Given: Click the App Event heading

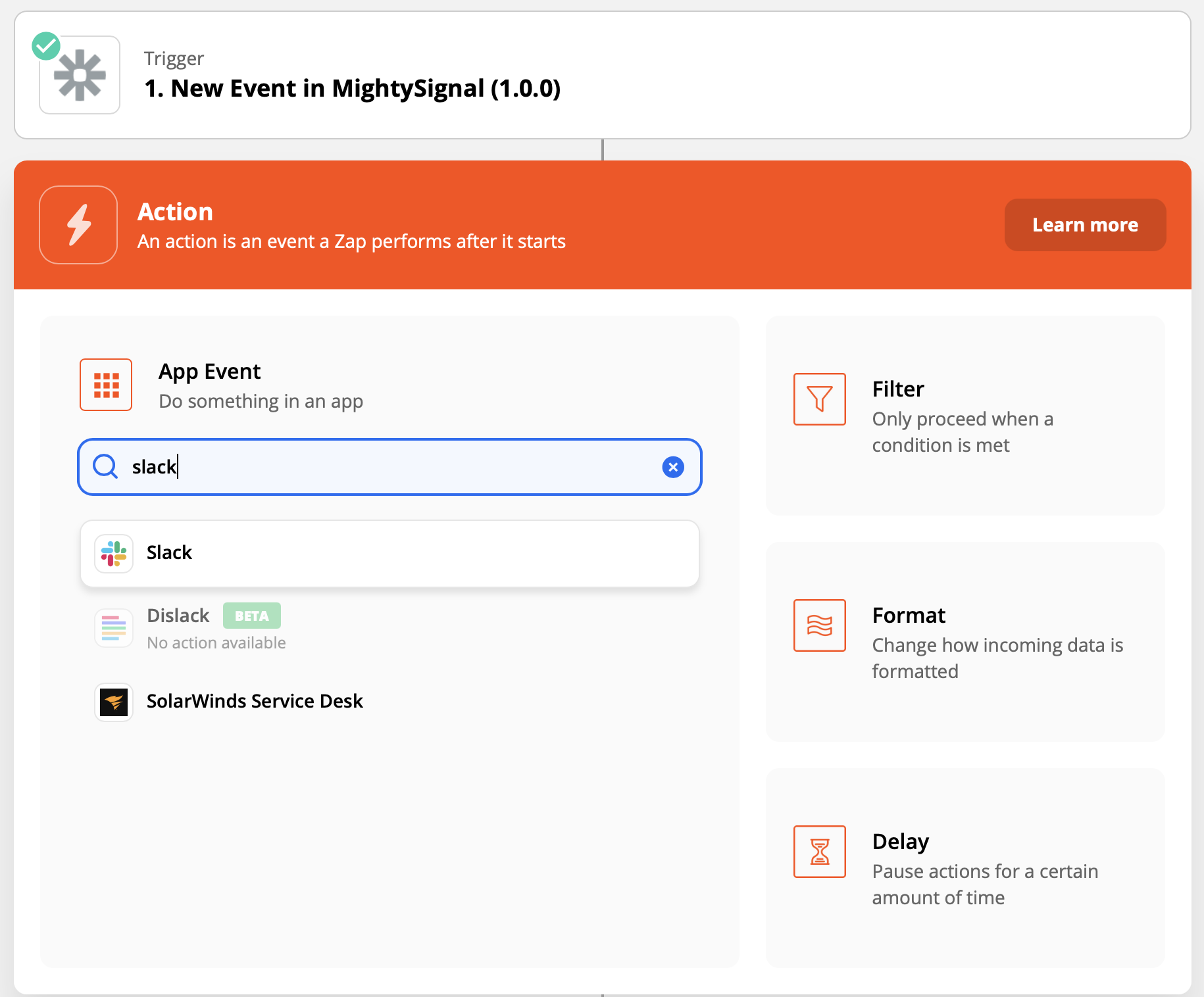Looking at the screenshot, I should click(x=209, y=372).
